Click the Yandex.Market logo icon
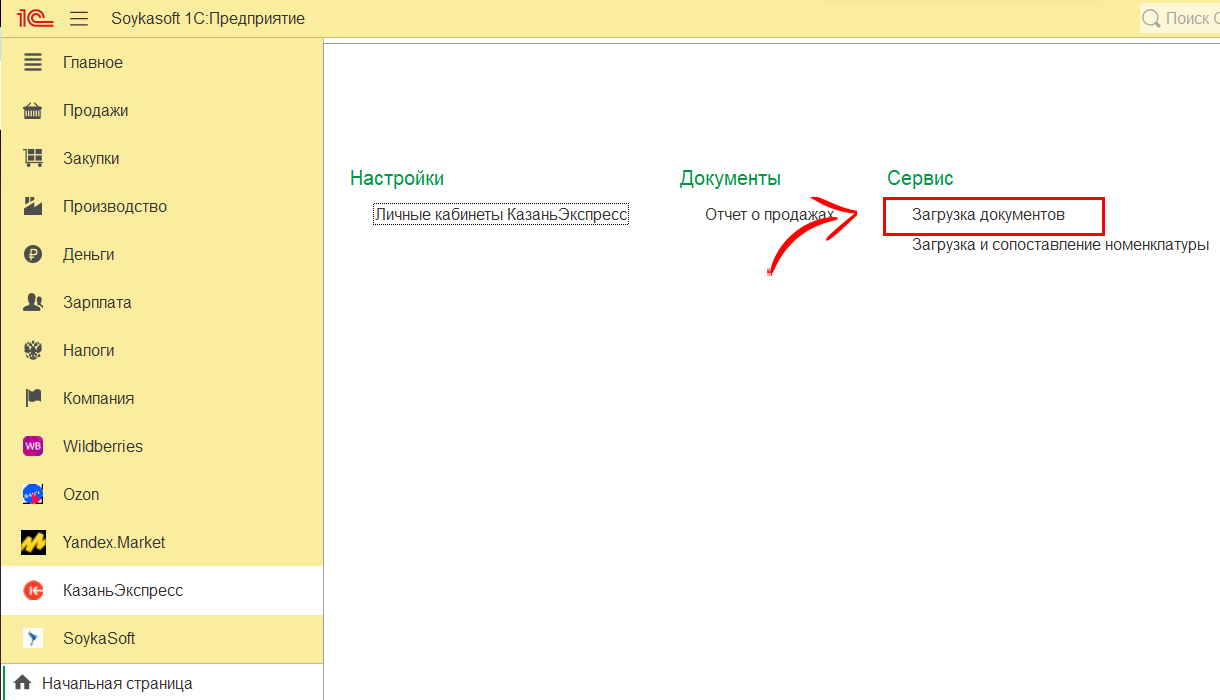1220x700 pixels. pyautogui.click(x=33, y=542)
